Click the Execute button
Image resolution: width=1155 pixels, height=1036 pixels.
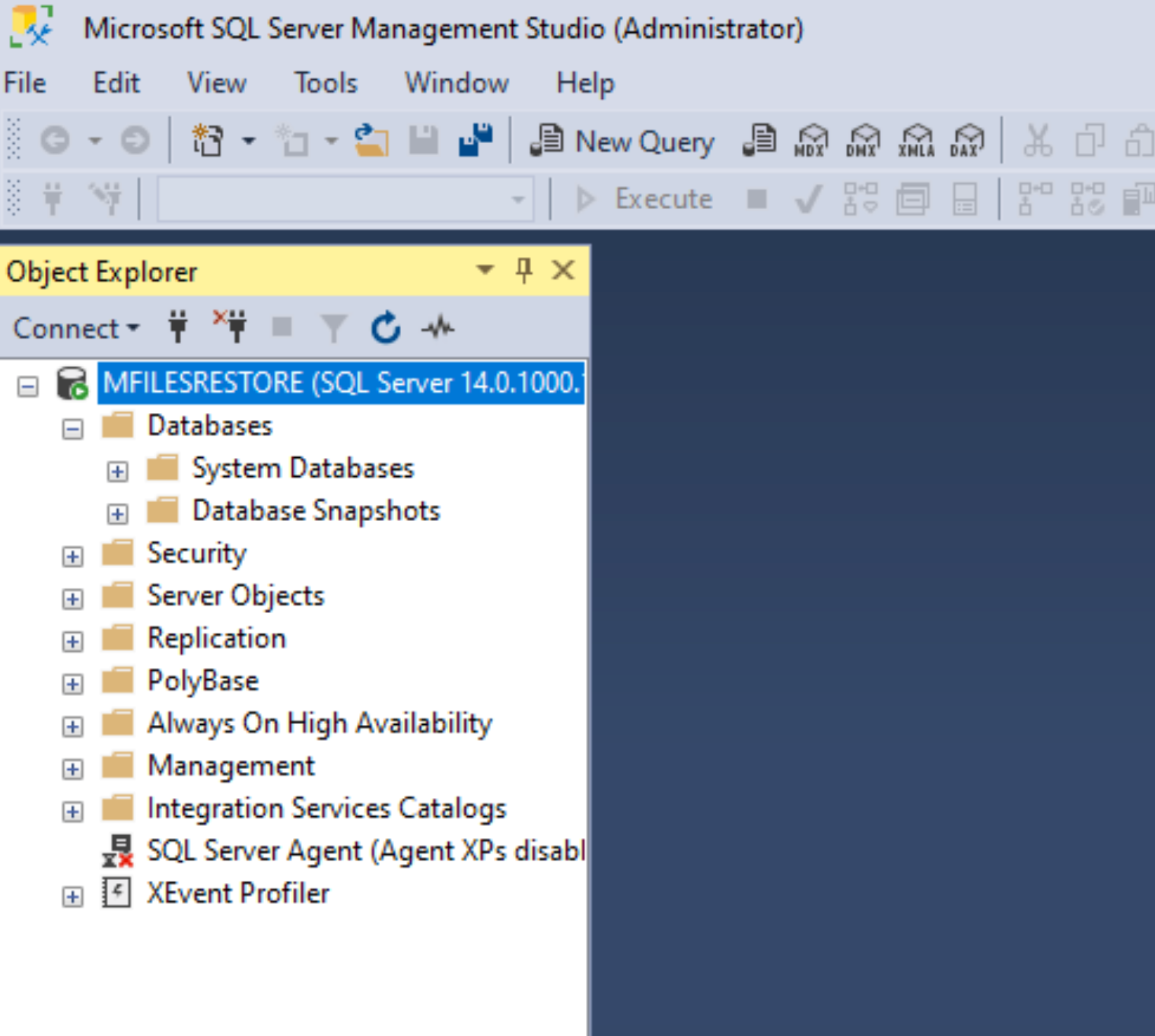(644, 199)
